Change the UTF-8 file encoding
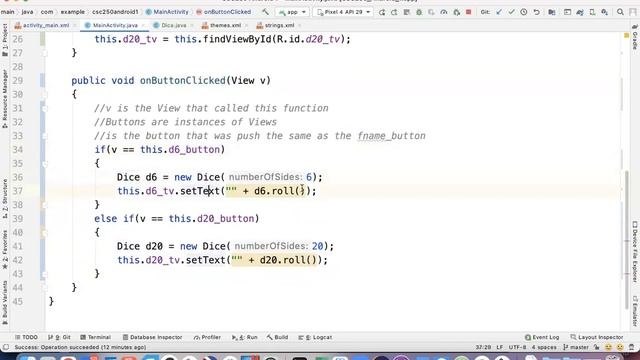 coord(517,347)
